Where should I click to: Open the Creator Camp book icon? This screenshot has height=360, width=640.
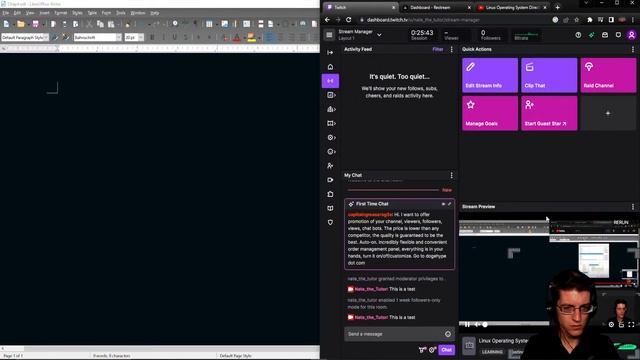pos(330,208)
